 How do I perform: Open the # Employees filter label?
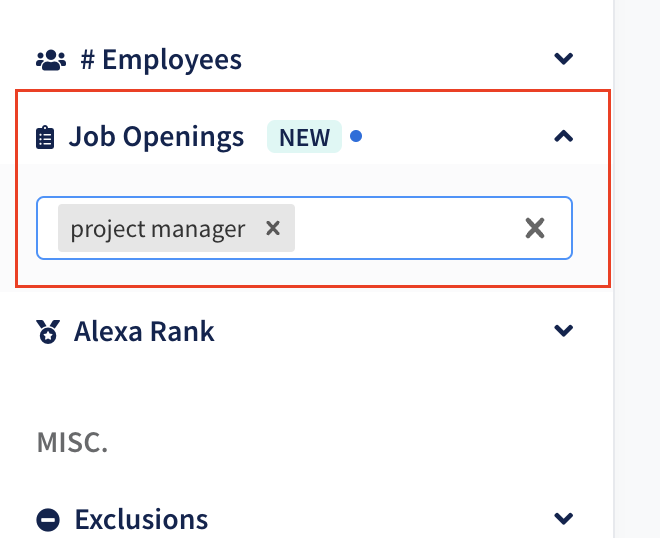pyautogui.click(x=161, y=60)
